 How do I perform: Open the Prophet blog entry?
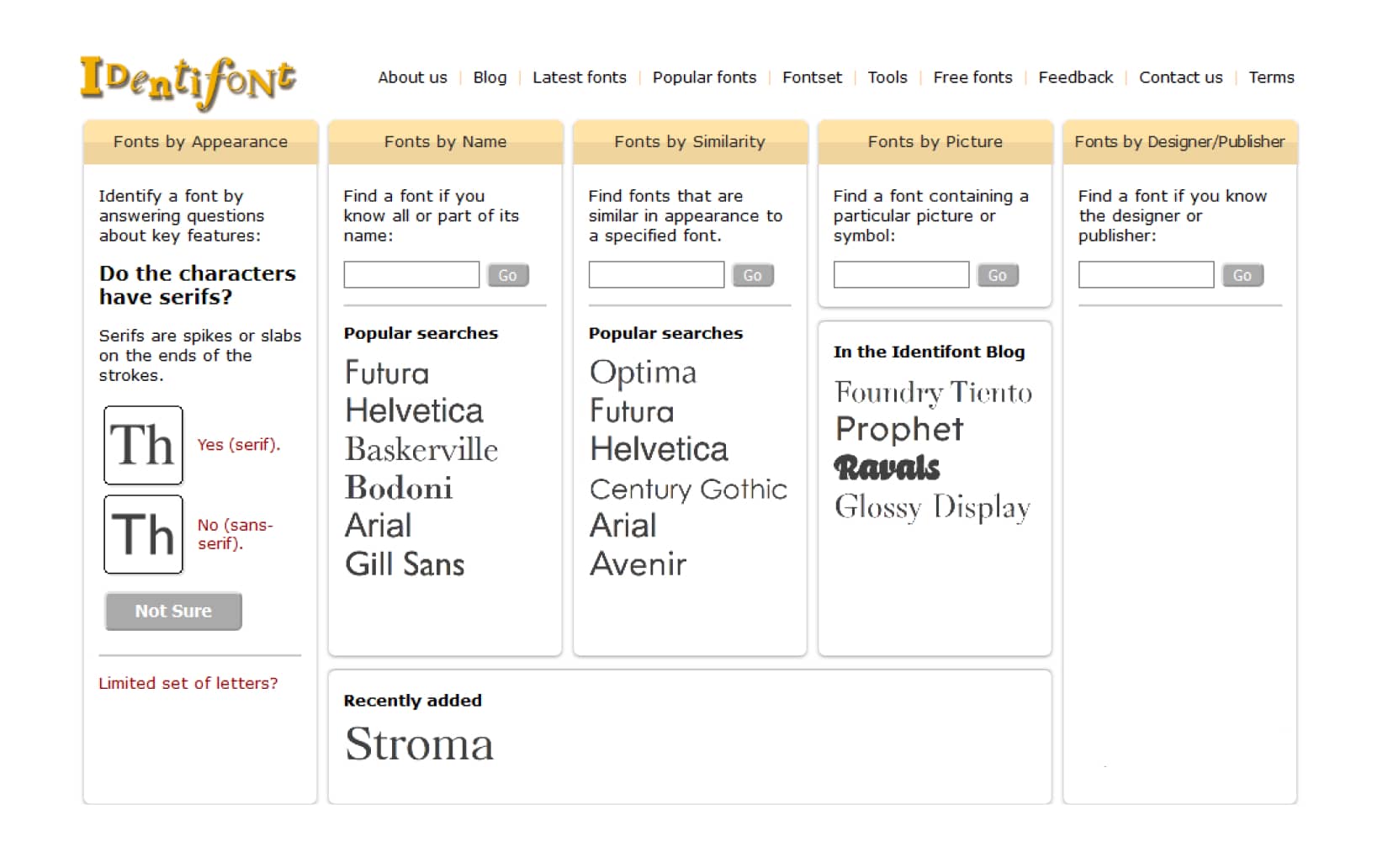[x=898, y=430]
